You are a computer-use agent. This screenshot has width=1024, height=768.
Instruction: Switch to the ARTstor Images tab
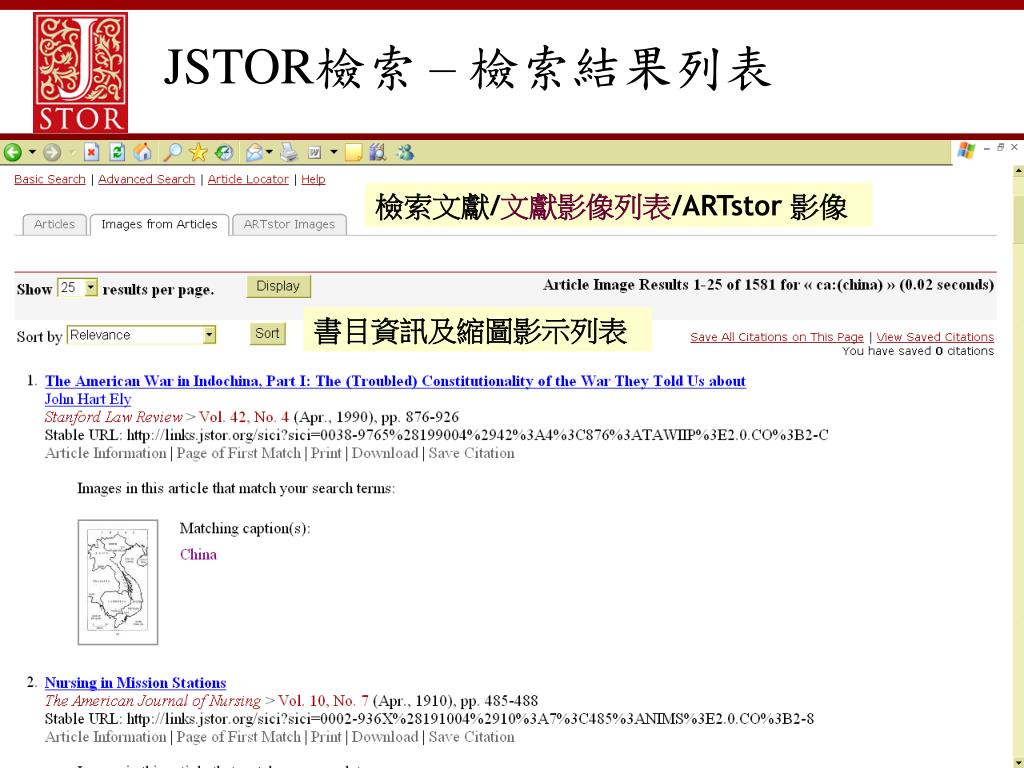[x=289, y=224]
